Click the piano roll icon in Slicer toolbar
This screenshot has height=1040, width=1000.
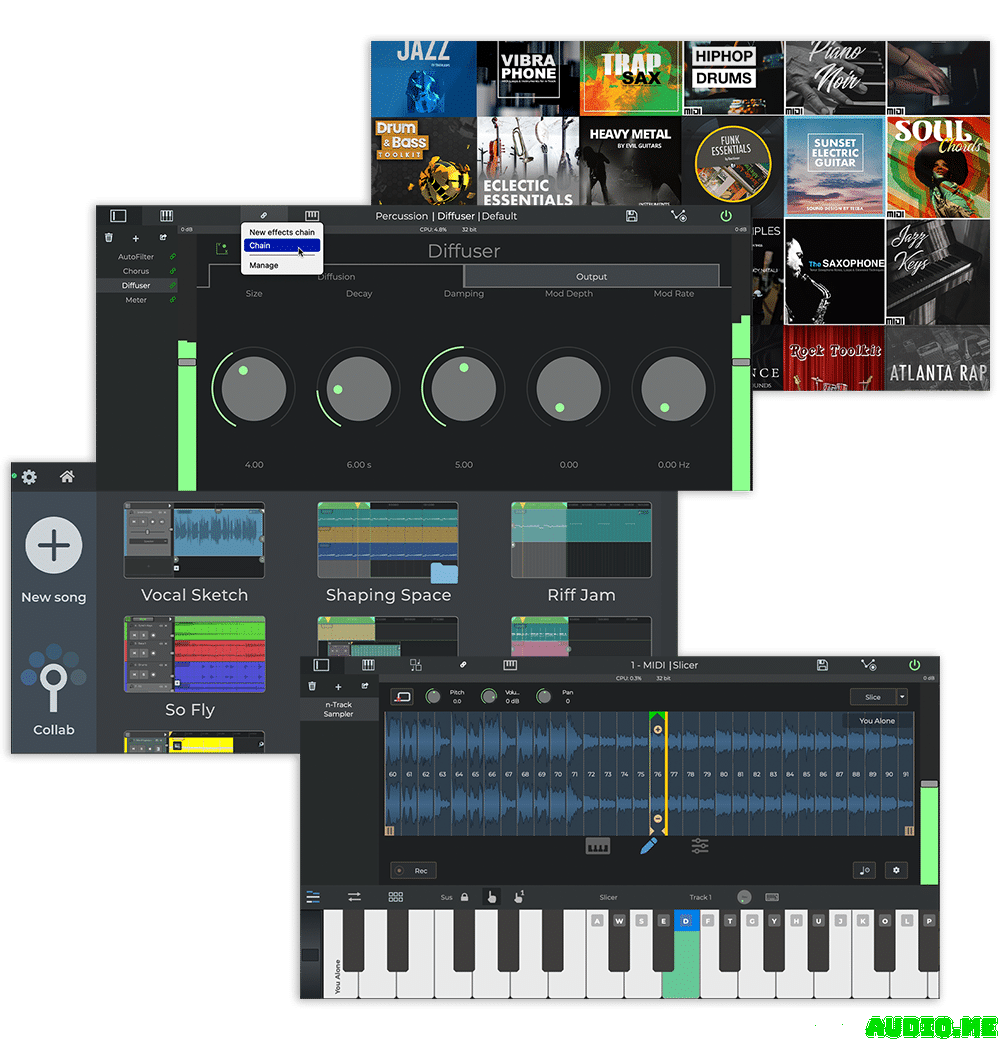(368, 665)
